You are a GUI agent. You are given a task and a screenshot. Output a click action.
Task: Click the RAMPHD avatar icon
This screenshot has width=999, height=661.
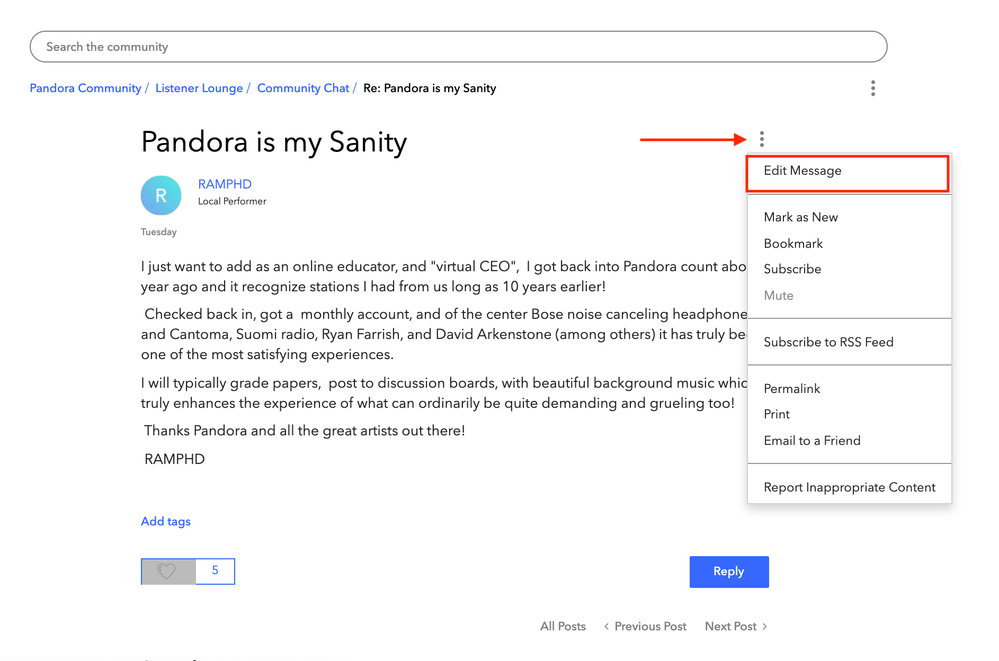[x=161, y=196]
